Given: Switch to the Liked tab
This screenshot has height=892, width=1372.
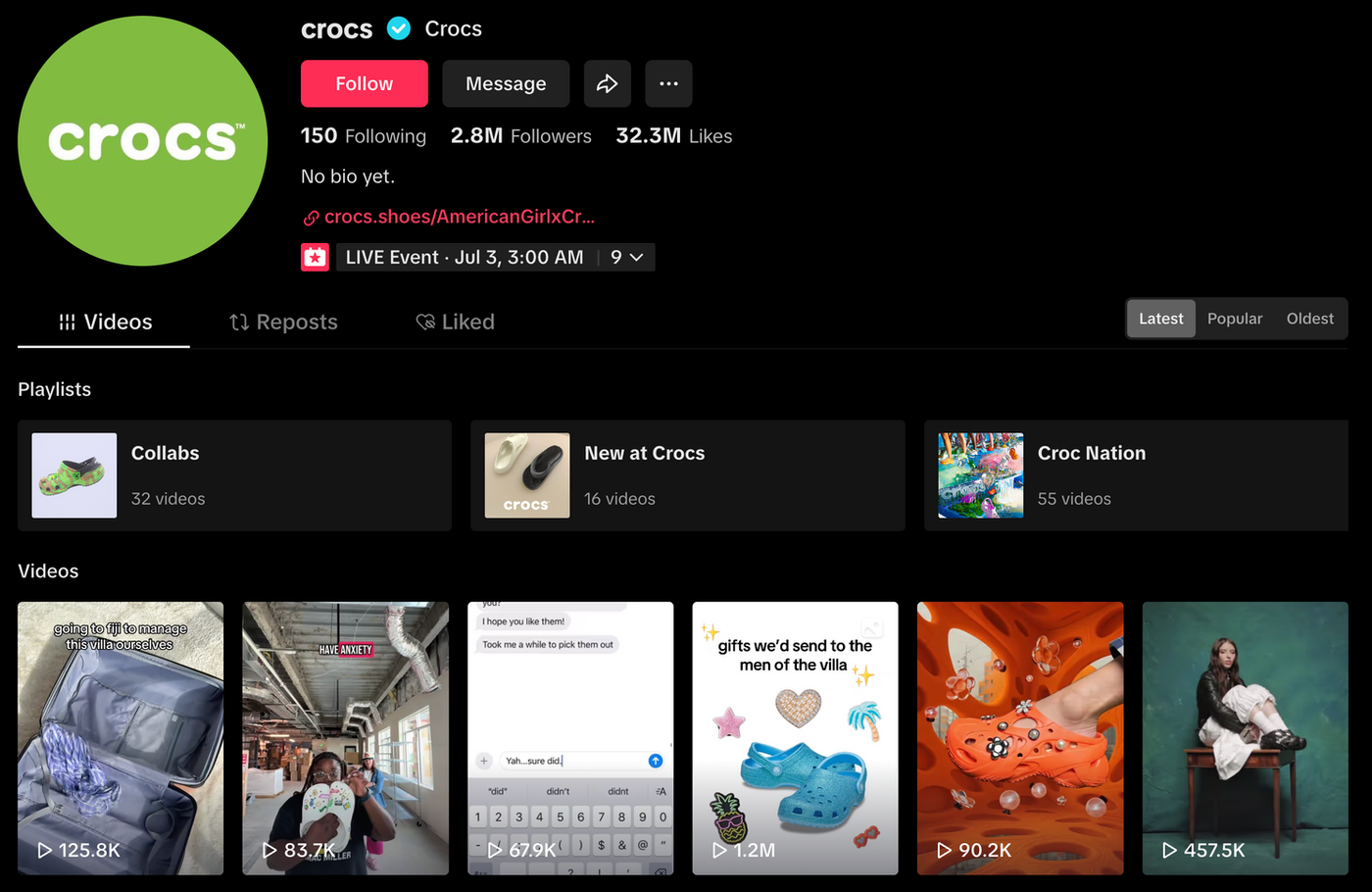Looking at the screenshot, I should coord(456,322).
